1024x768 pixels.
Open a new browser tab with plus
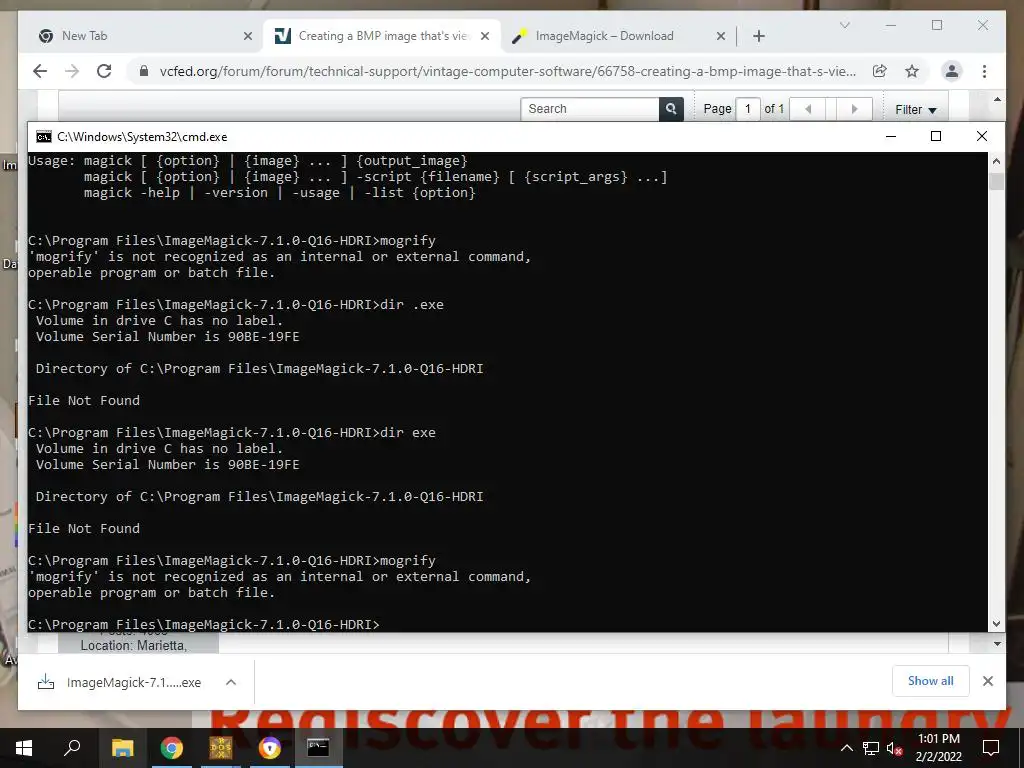pos(758,36)
